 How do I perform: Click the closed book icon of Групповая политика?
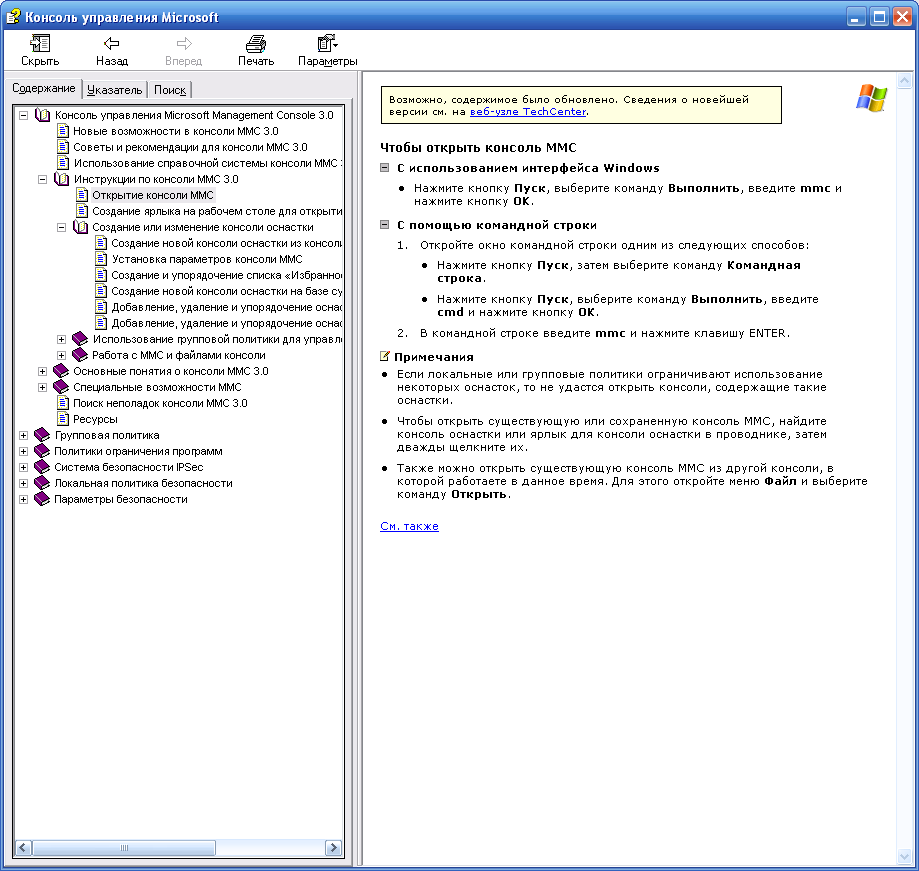(x=42, y=435)
